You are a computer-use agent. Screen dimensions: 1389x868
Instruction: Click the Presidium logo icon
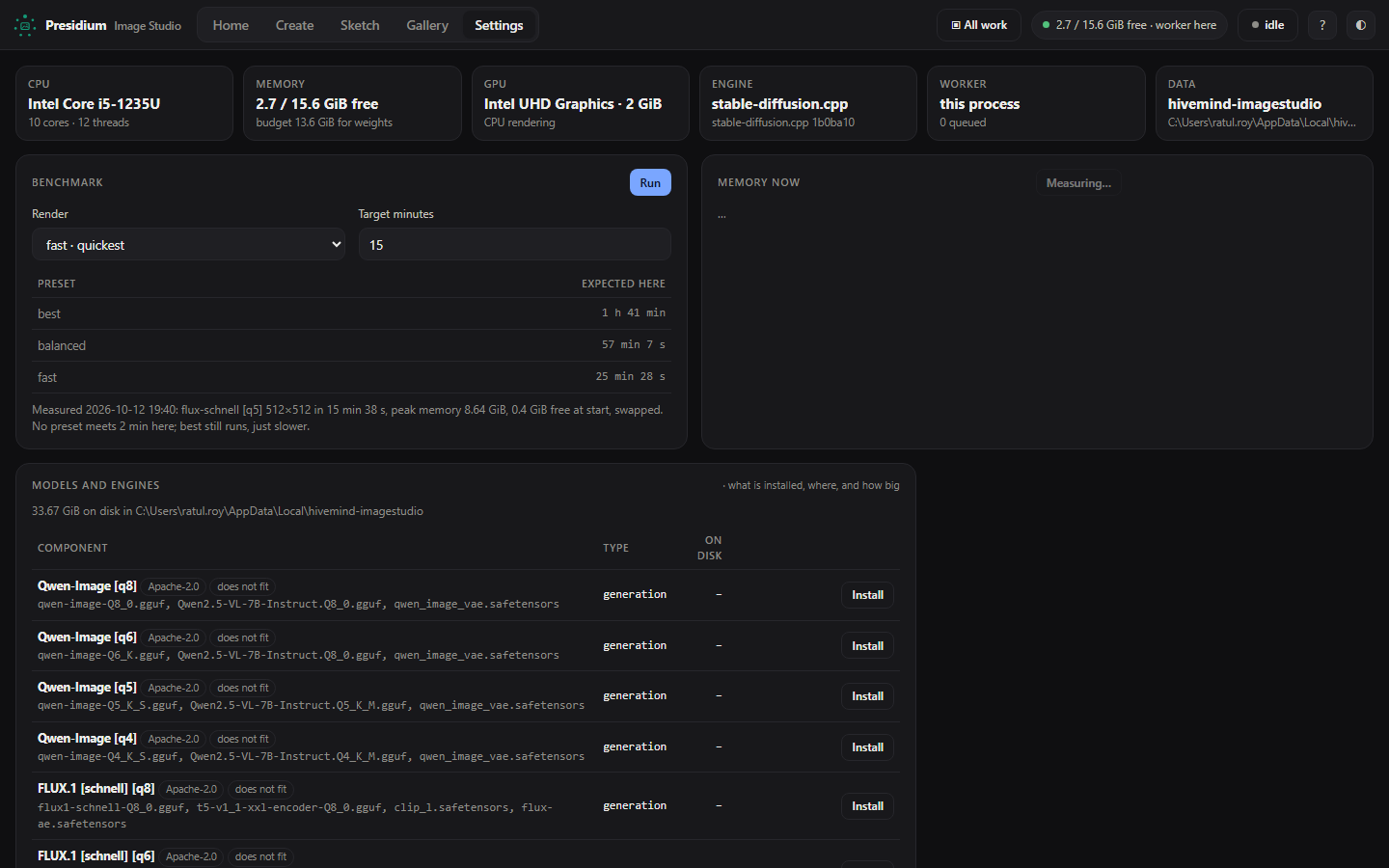pyautogui.click(x=25, y=25)
